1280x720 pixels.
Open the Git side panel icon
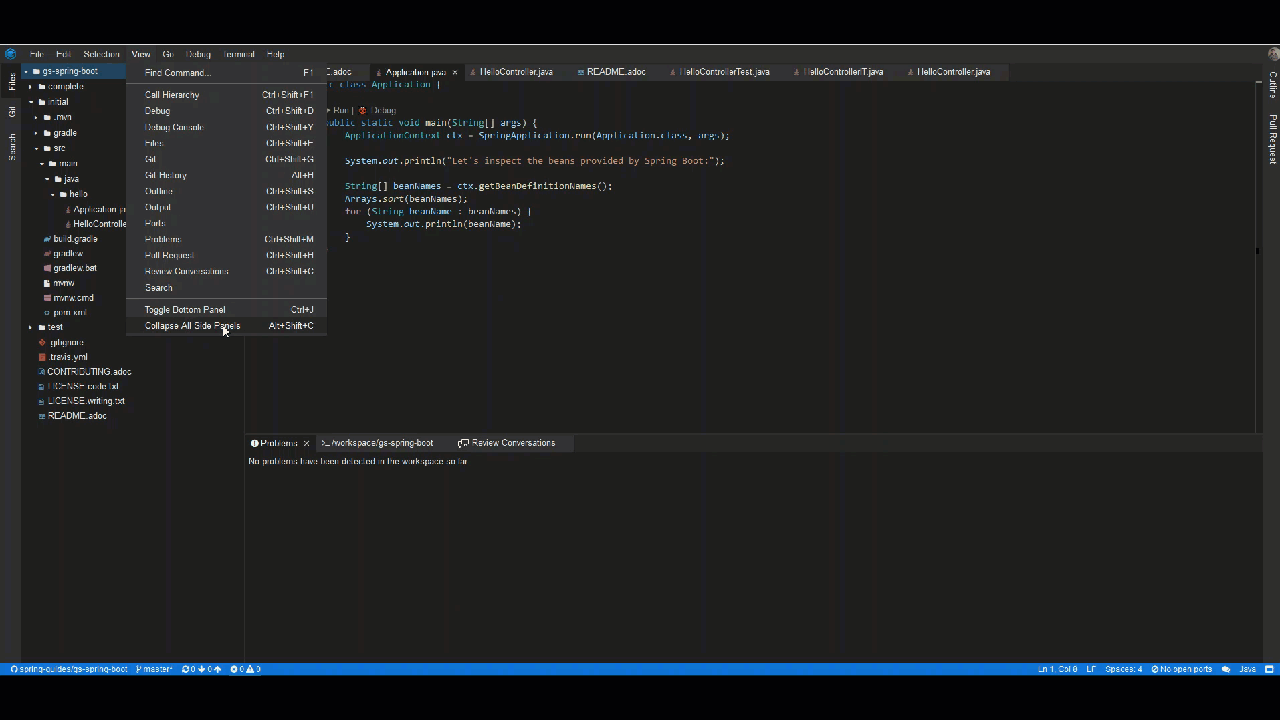(12, 113)
